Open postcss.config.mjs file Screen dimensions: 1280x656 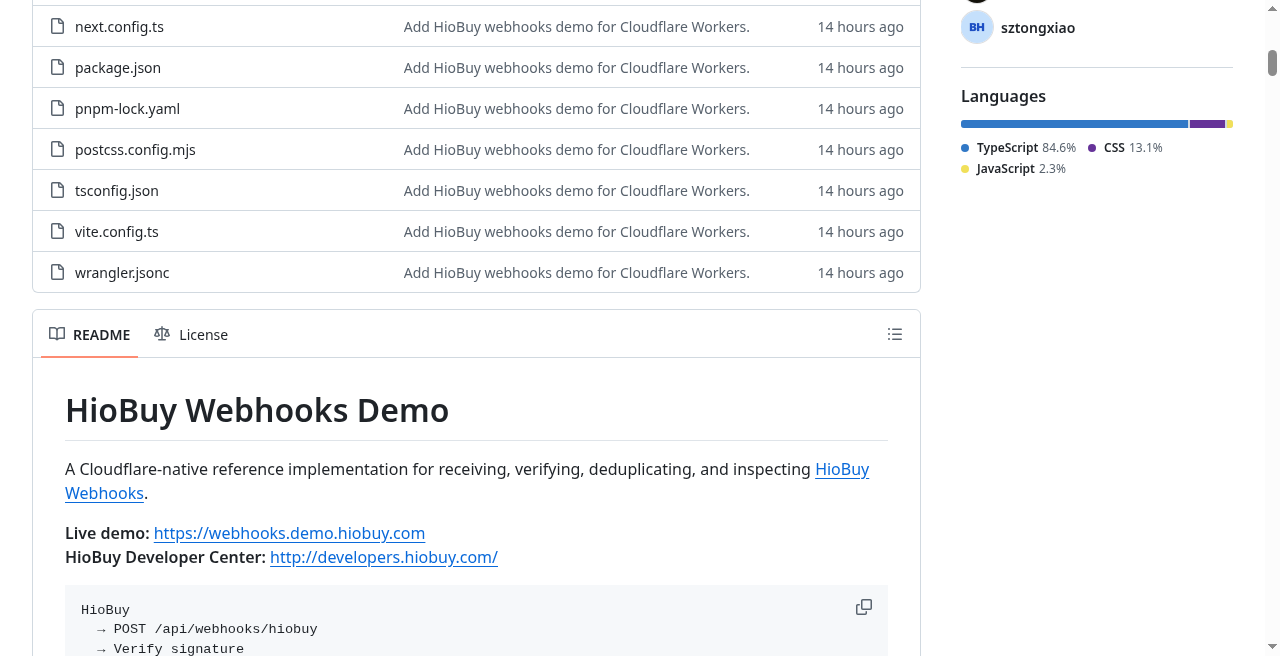tap(135, 150)
